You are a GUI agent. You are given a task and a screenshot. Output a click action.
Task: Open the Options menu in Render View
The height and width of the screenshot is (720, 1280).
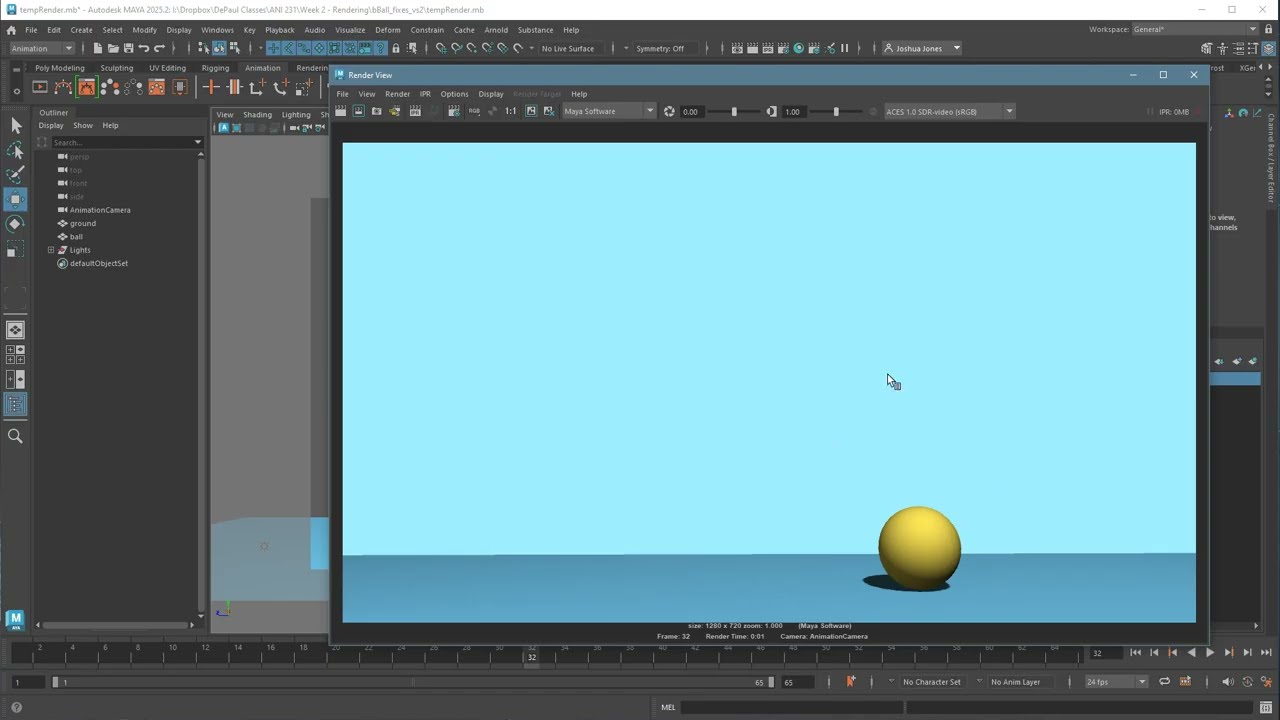click(454, 94)
